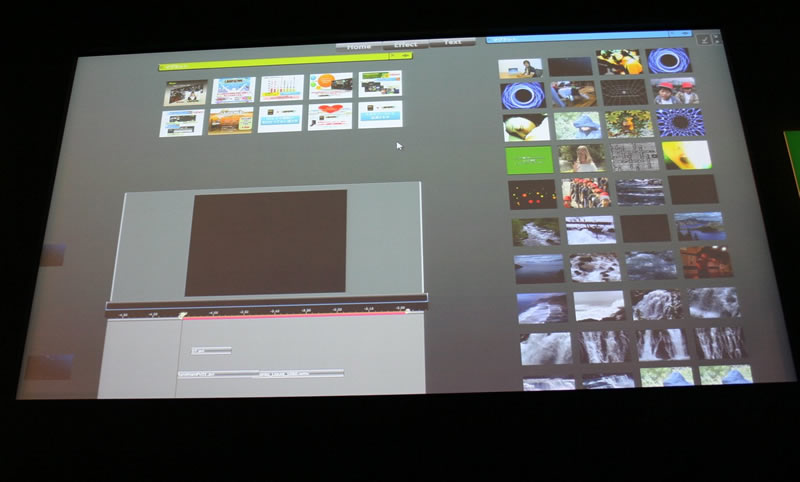Click the timeline playhead marker

click(x=182, y=316)
